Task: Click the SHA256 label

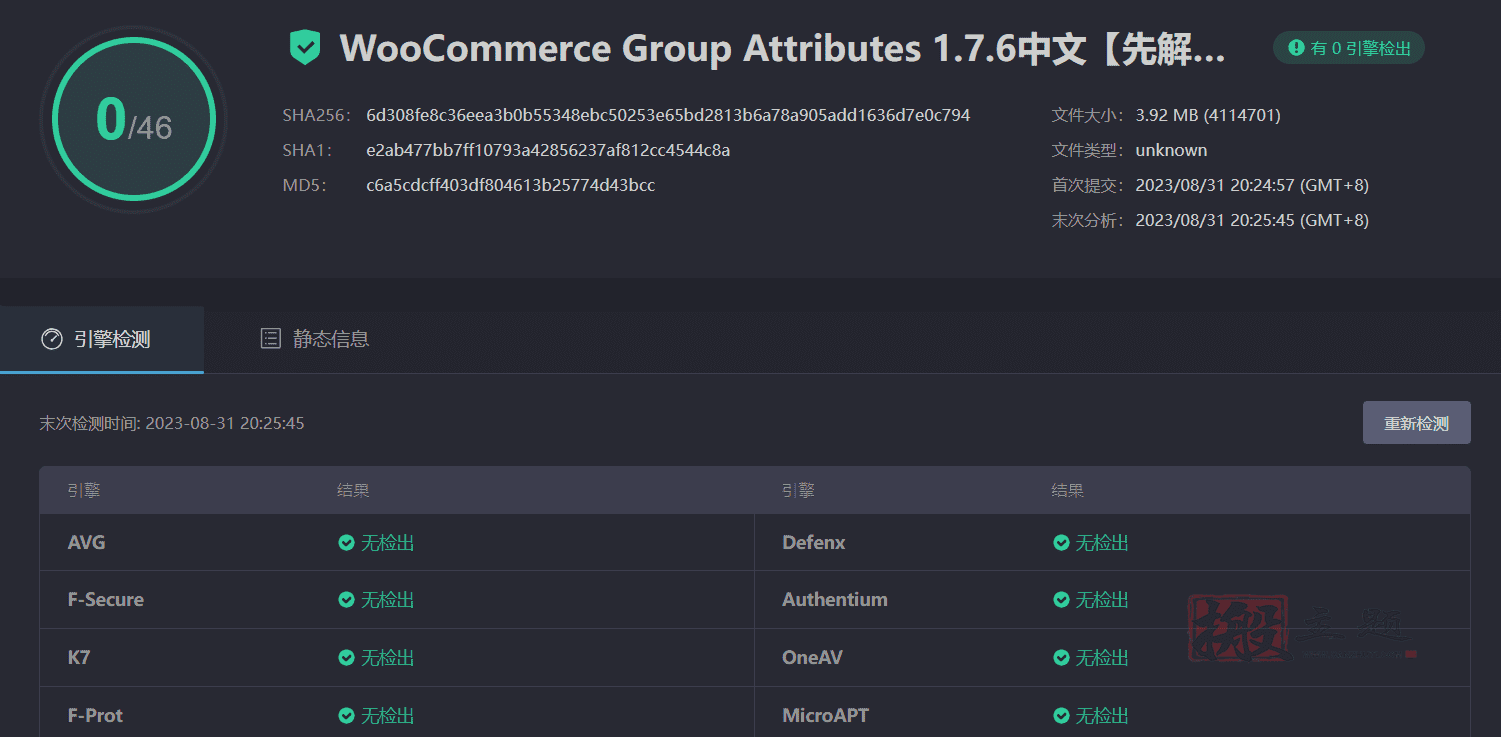Action: pos(316,115)
